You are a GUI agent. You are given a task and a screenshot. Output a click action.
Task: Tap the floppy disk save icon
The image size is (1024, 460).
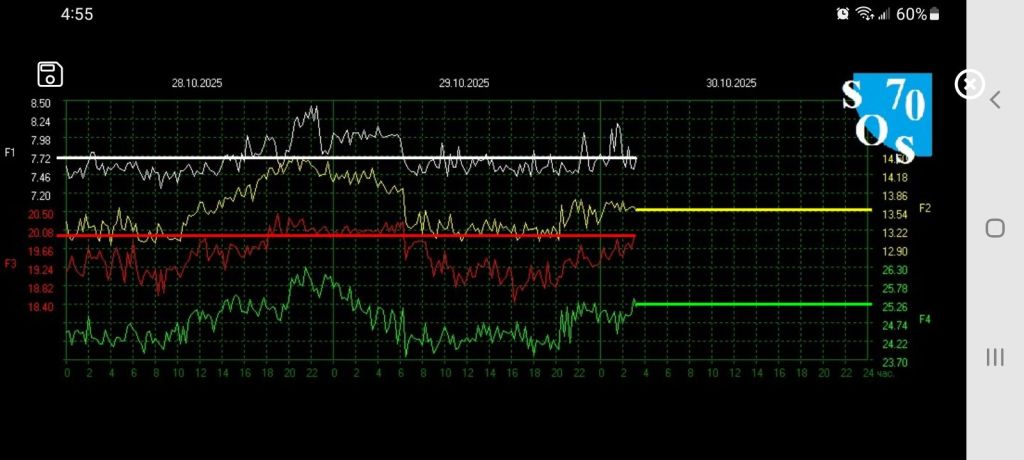[x=50, y=75]
